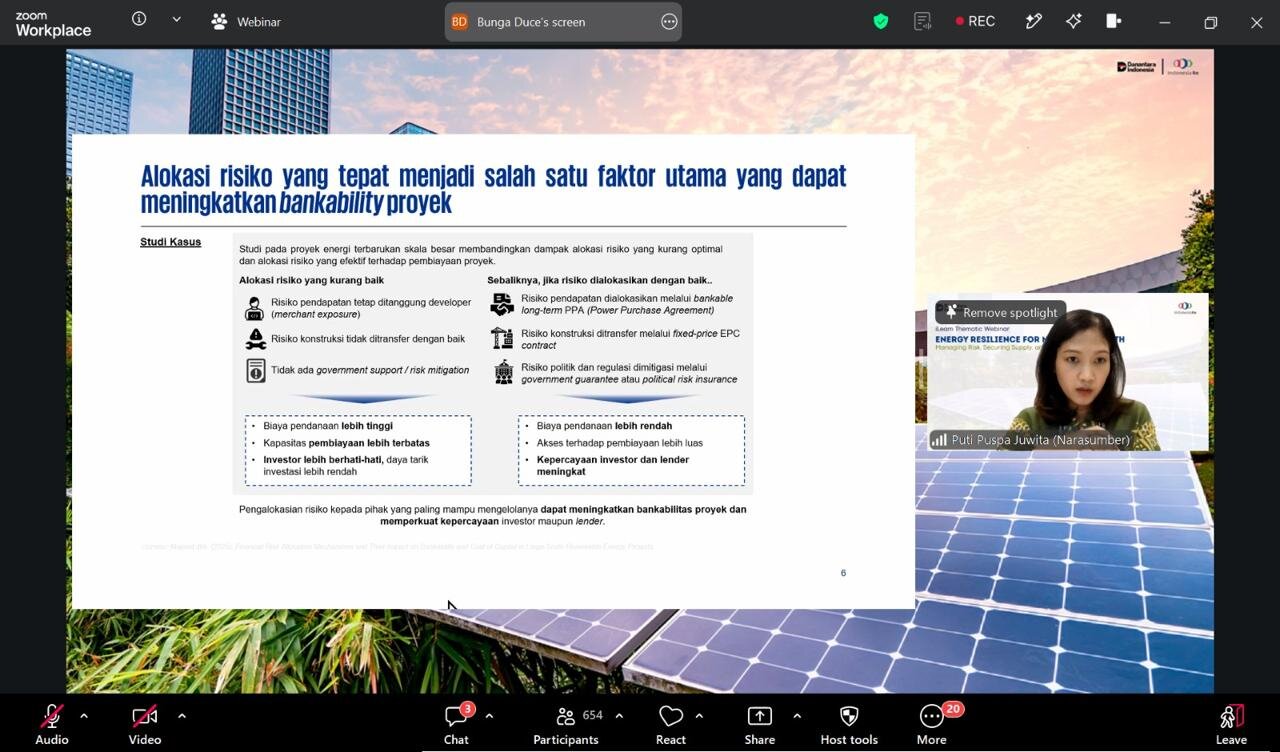
Task: Expand the video options chevron
Action: click(181, 715)
